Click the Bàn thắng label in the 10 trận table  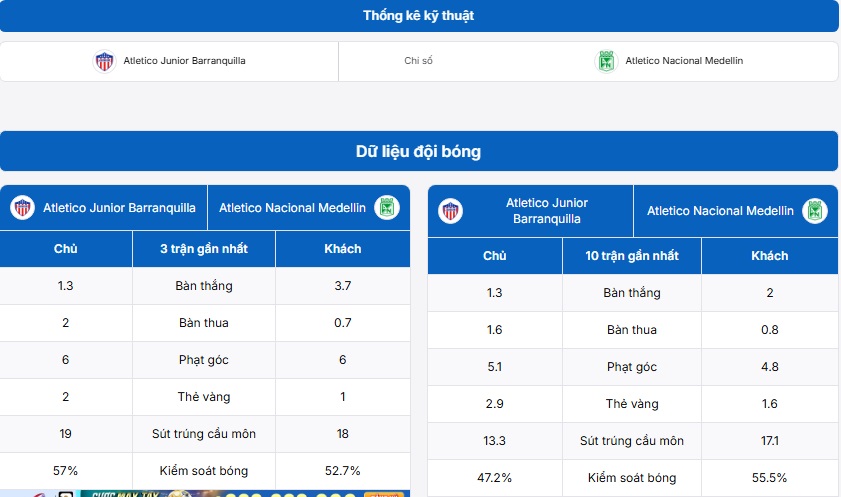click(632, 293)
